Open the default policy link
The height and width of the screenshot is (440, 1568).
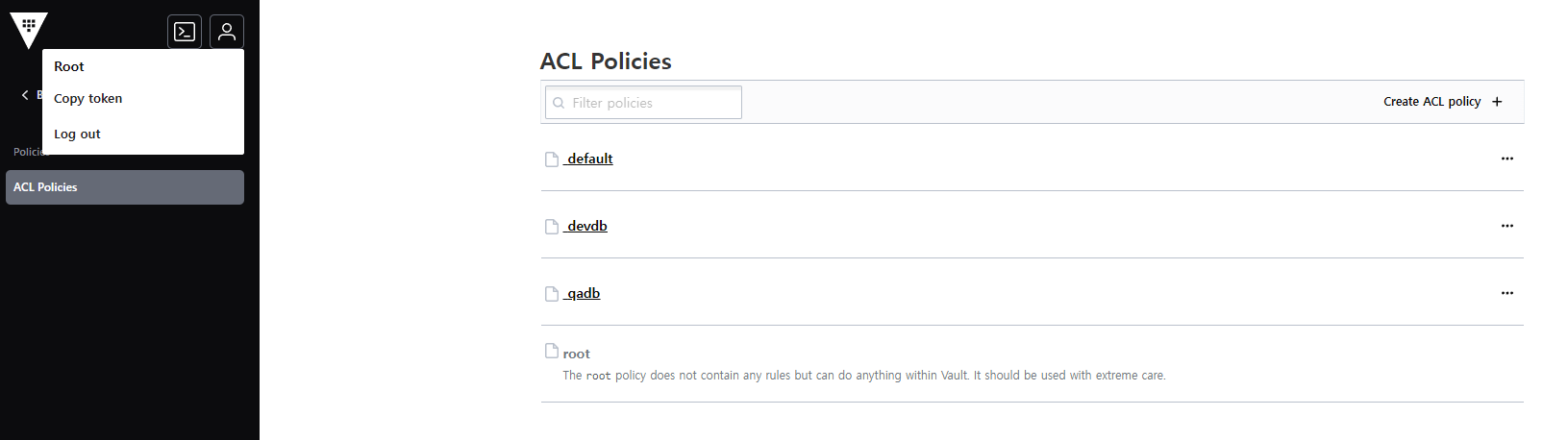589,159
